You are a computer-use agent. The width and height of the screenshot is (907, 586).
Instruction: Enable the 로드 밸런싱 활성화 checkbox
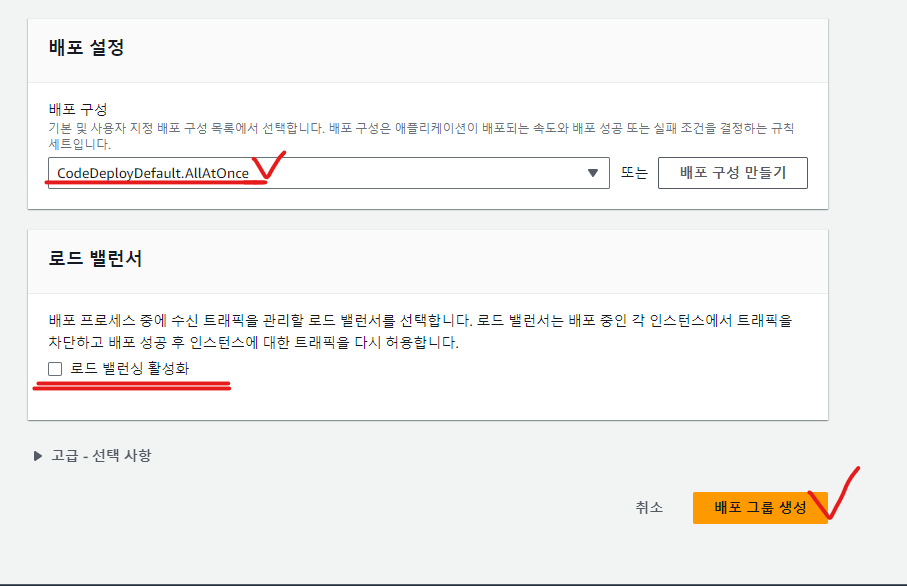55,368
